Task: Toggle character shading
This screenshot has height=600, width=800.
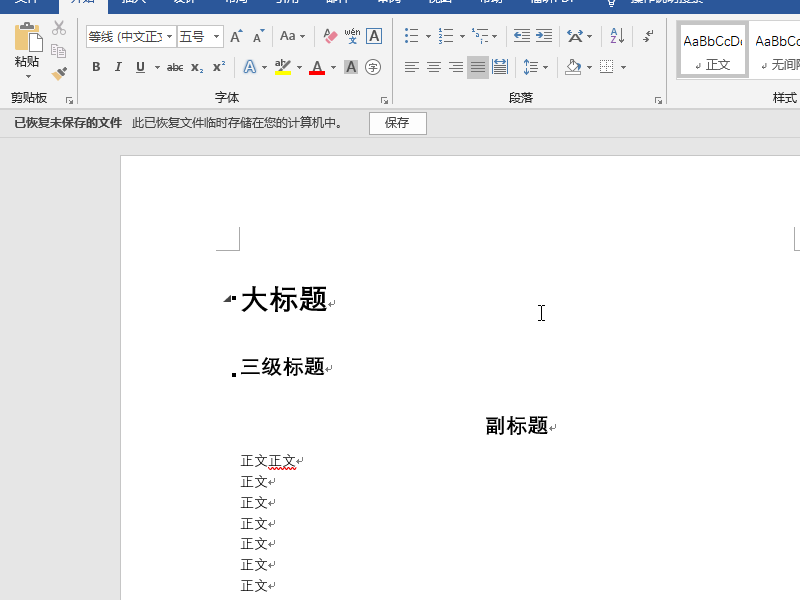Action: coord(351,67)
